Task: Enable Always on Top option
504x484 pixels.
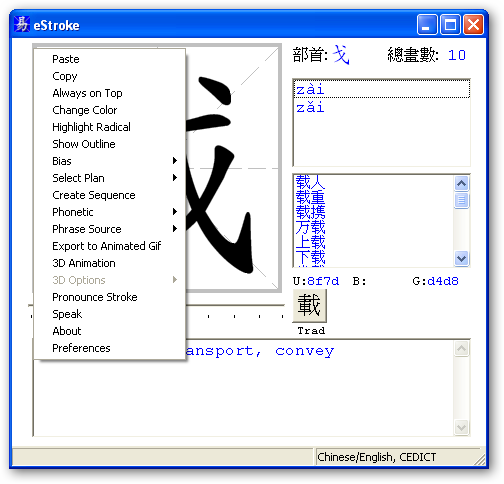Action: 110,93
